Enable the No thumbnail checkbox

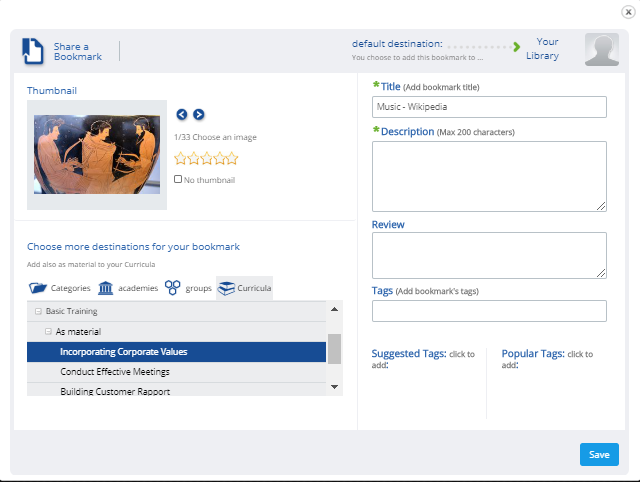click(178, 179)
